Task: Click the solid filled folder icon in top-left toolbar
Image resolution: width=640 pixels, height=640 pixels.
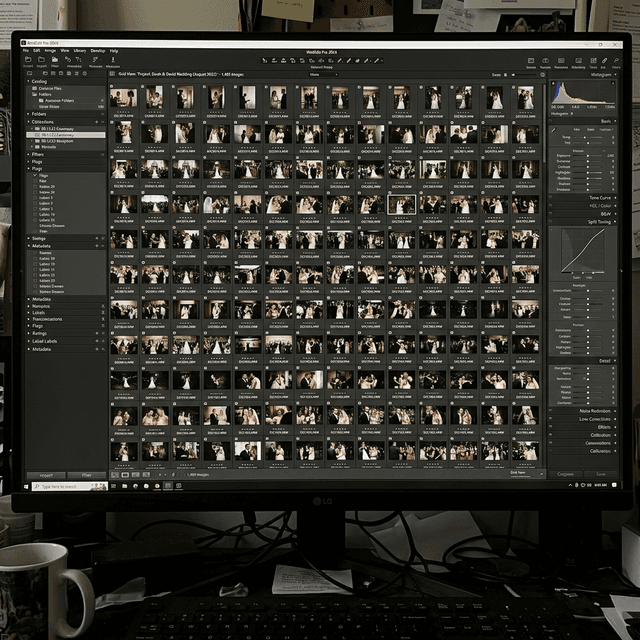Action: 55,60
